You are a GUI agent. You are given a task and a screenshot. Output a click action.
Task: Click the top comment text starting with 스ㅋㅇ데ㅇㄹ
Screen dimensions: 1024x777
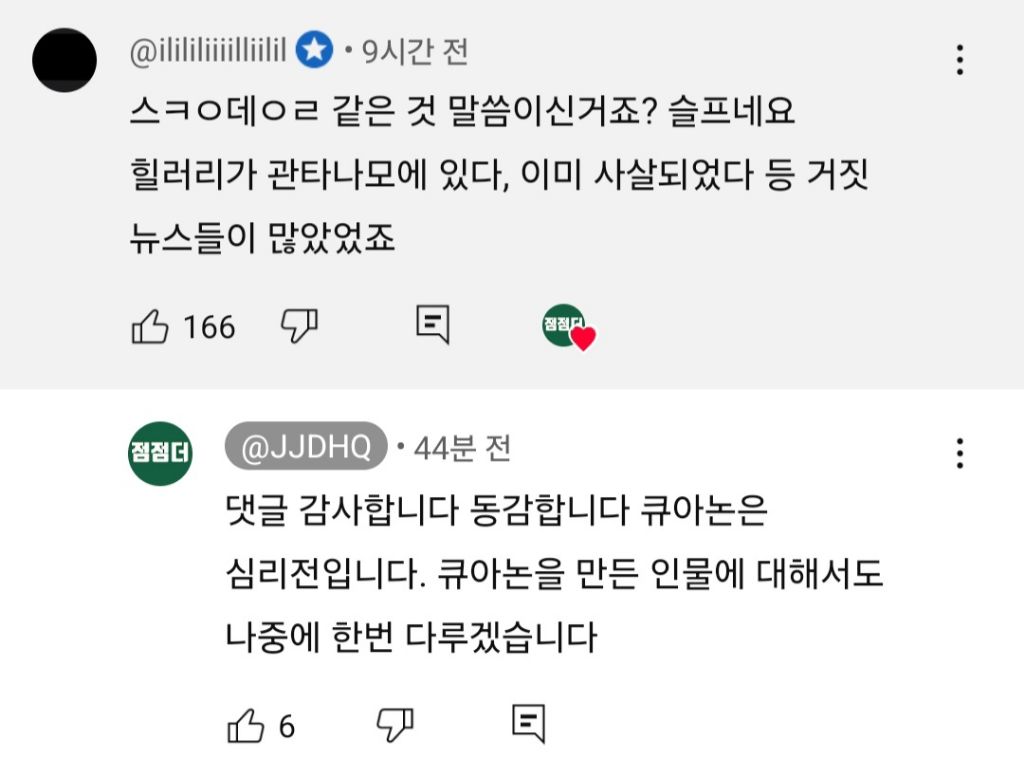pos(462,112)
